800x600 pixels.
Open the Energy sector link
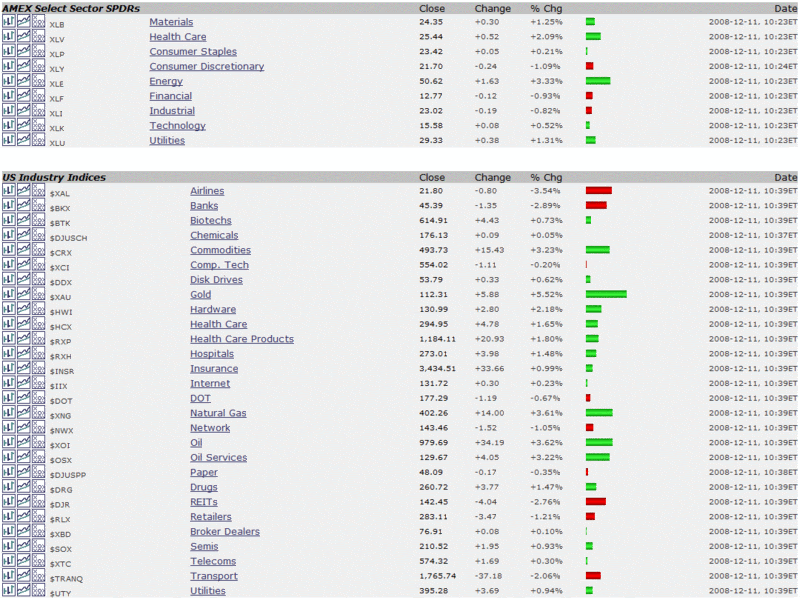coord(166,81)
